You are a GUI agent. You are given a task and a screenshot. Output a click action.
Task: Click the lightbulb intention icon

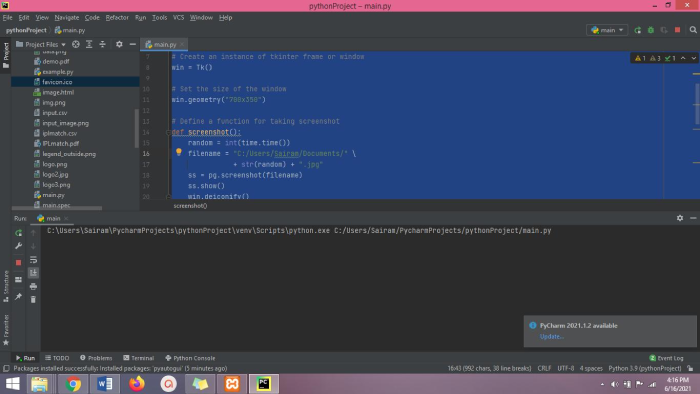179,152
